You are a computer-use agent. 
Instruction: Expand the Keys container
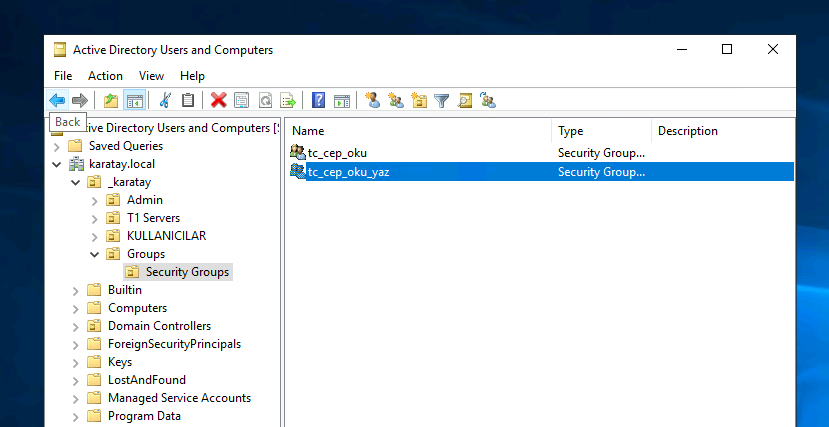point(76,363)
